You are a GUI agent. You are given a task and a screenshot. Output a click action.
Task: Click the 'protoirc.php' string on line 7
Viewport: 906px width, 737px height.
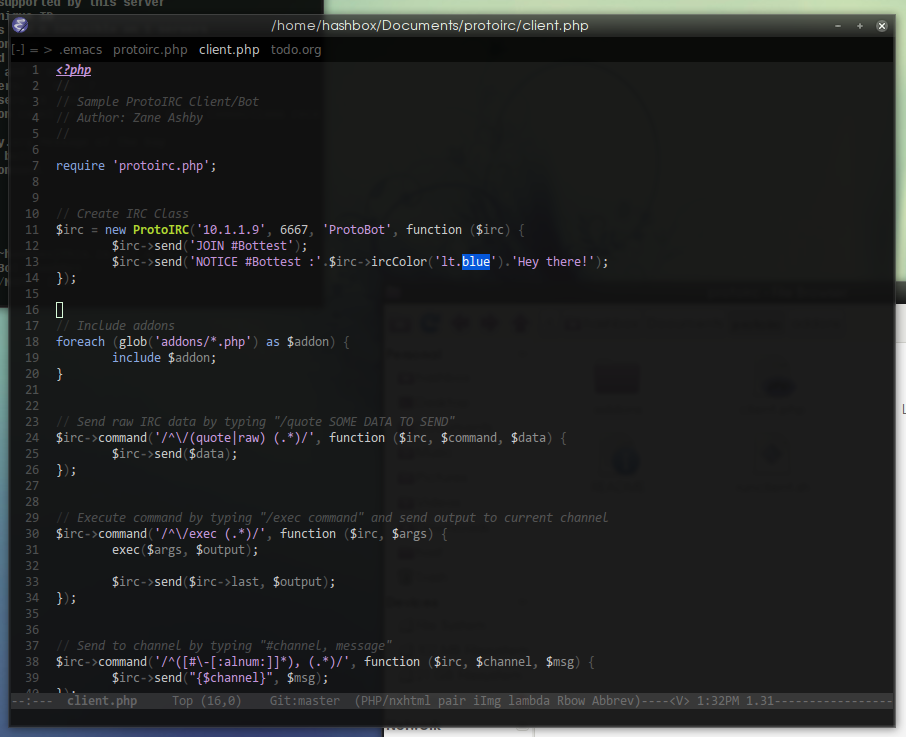(x=161, y=166)
